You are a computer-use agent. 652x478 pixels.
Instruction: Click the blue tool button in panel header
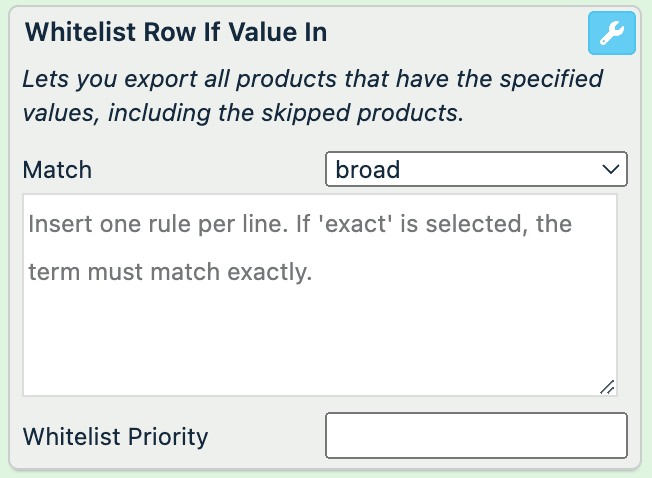(611, 35)
